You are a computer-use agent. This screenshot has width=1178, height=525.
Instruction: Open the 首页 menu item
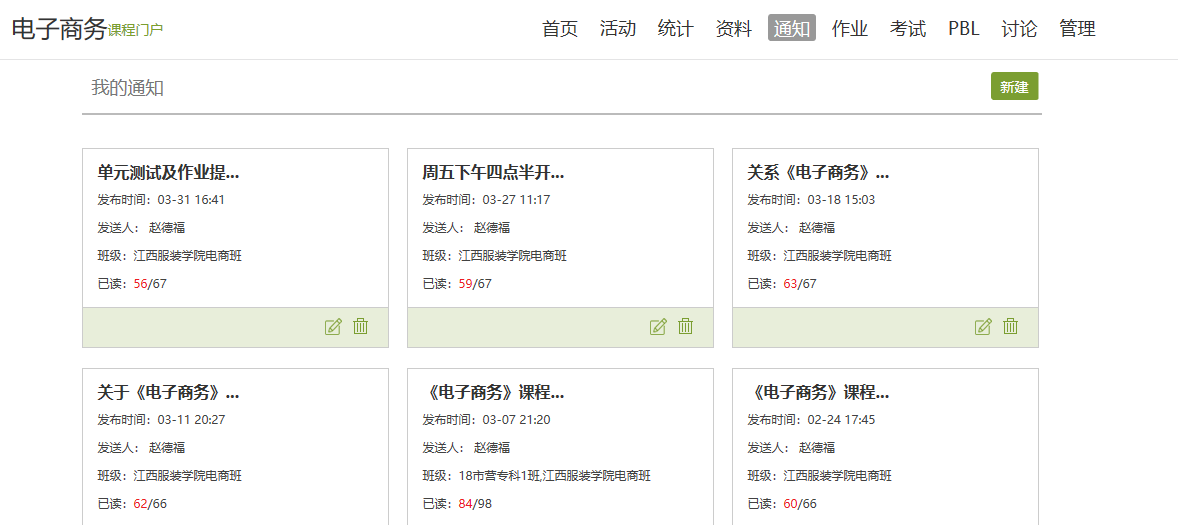560,29
